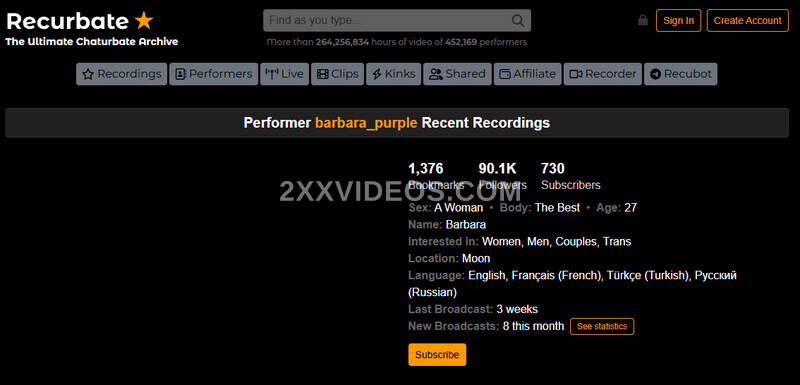Click the 'Location: Moon' text
This screenshot has width=800, height=385.
(x=449, y=259)
